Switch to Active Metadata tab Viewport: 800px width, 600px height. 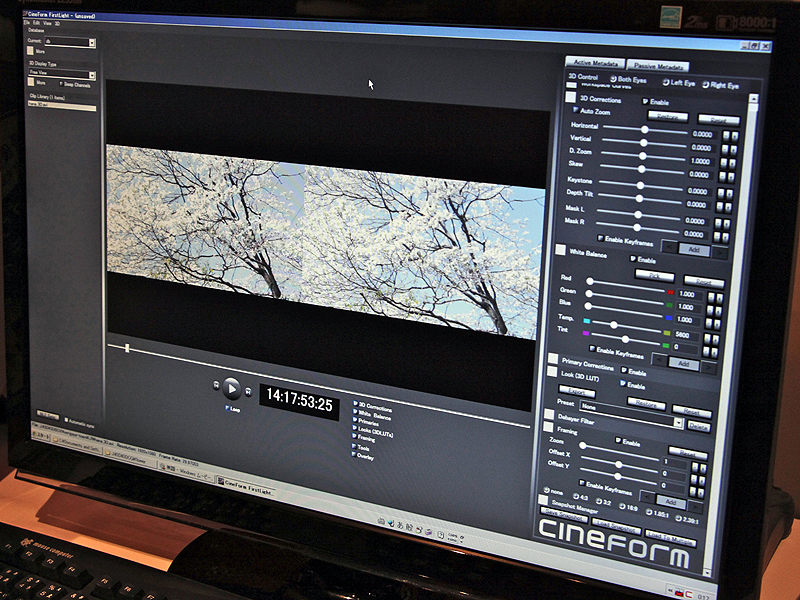point(595,63)
